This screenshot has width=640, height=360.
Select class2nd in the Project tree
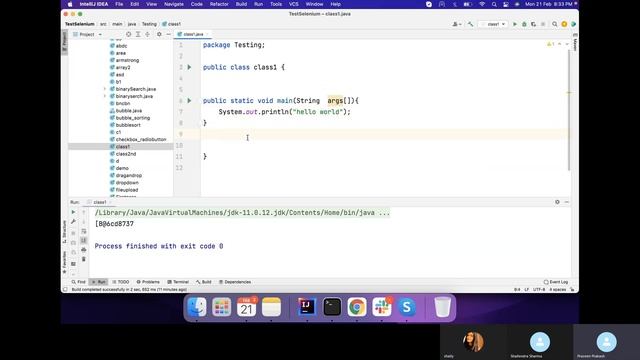[123, 154]
